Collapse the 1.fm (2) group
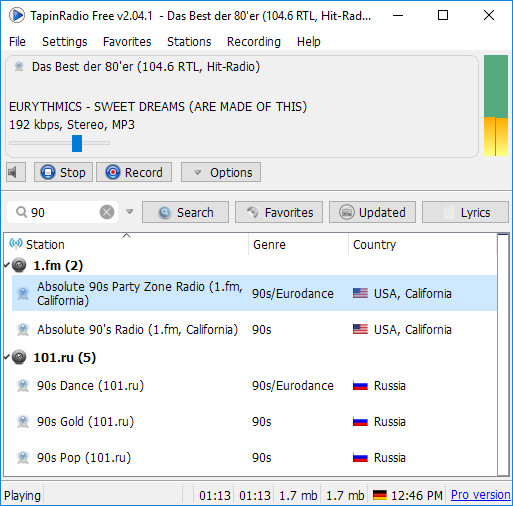The height and width of the screenshot is (506, 513). coord(6,265)
